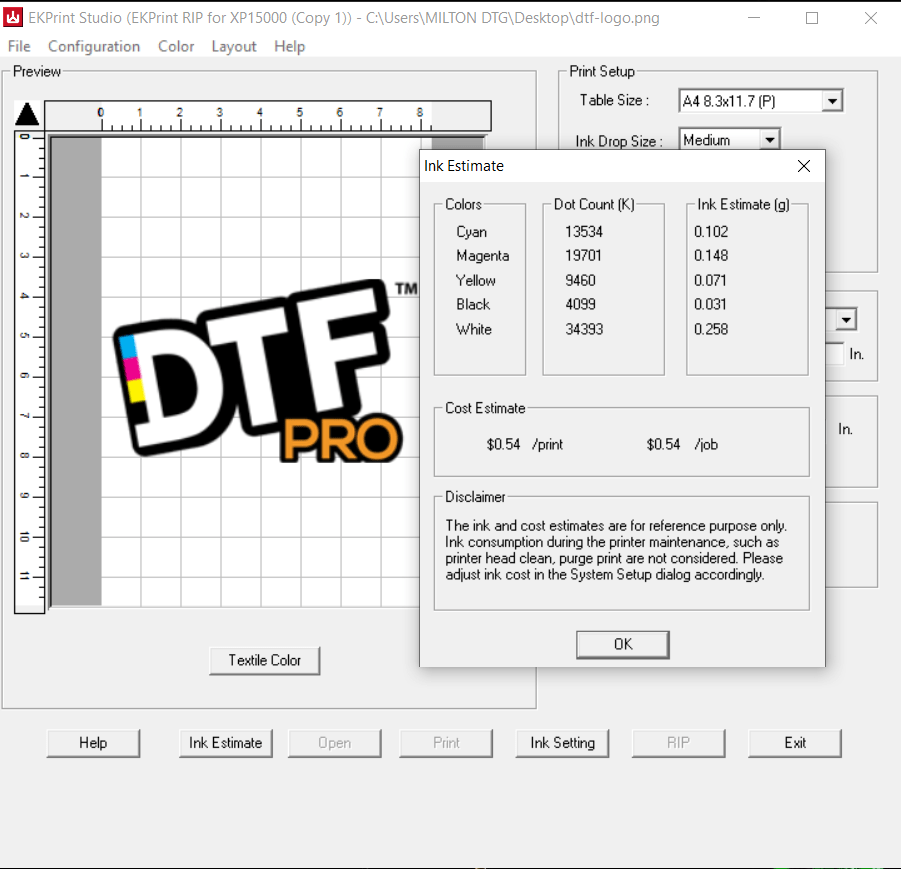This screenshot has width=901, height=869.
Task: Open the Table Size dropdown
Action: [x=832, y=100]
